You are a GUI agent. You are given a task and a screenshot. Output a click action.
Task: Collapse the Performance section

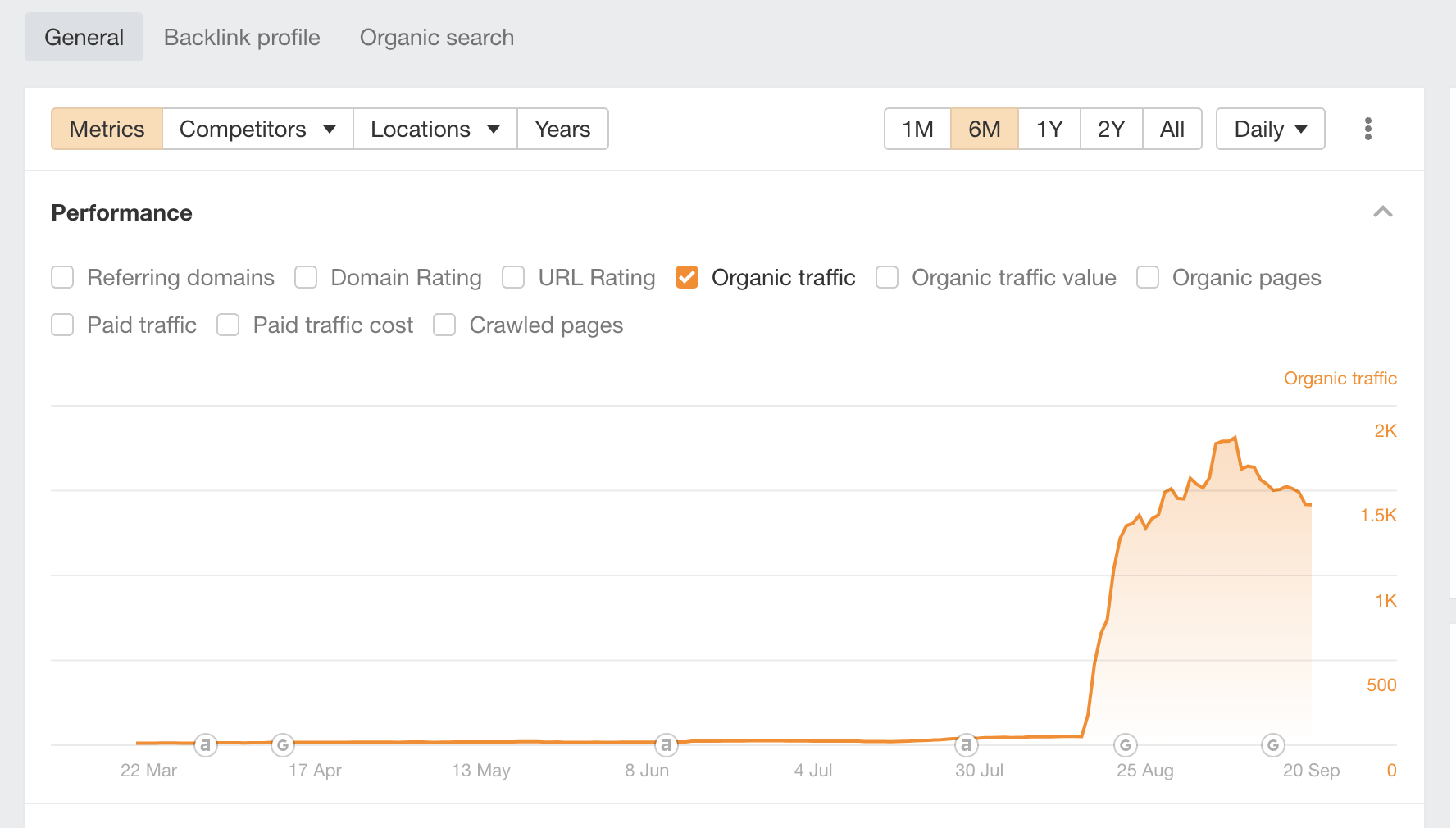click(1382, 212)
